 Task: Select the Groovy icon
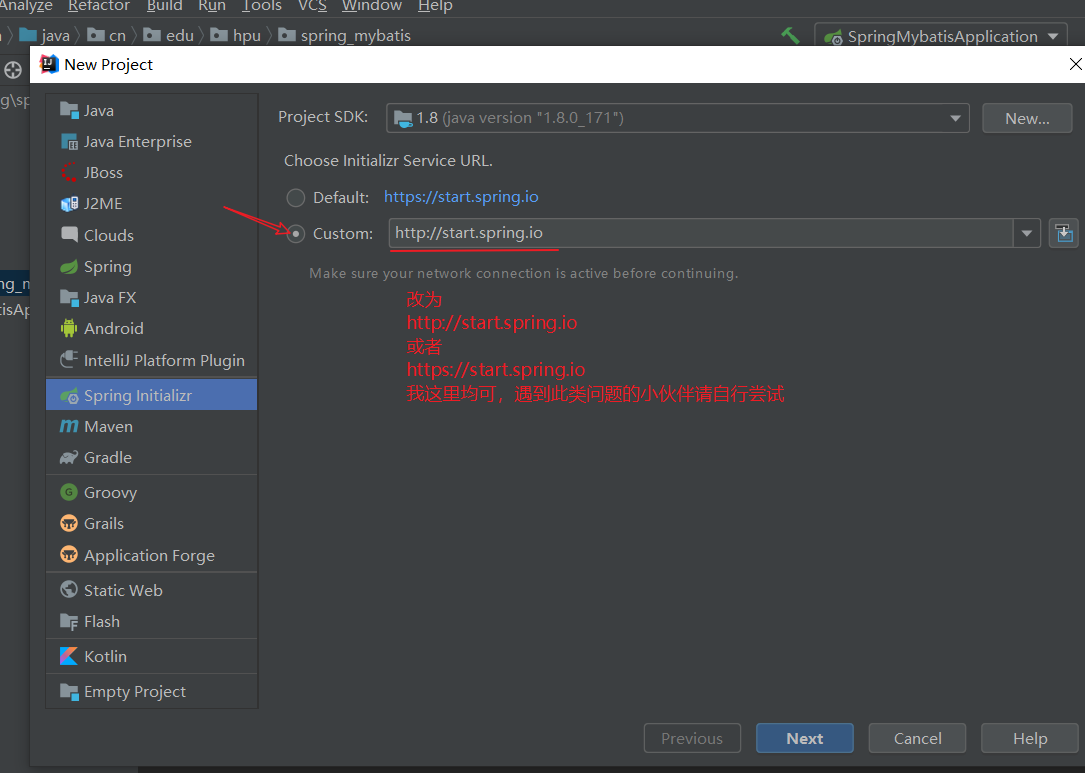(x=69, y=492)
